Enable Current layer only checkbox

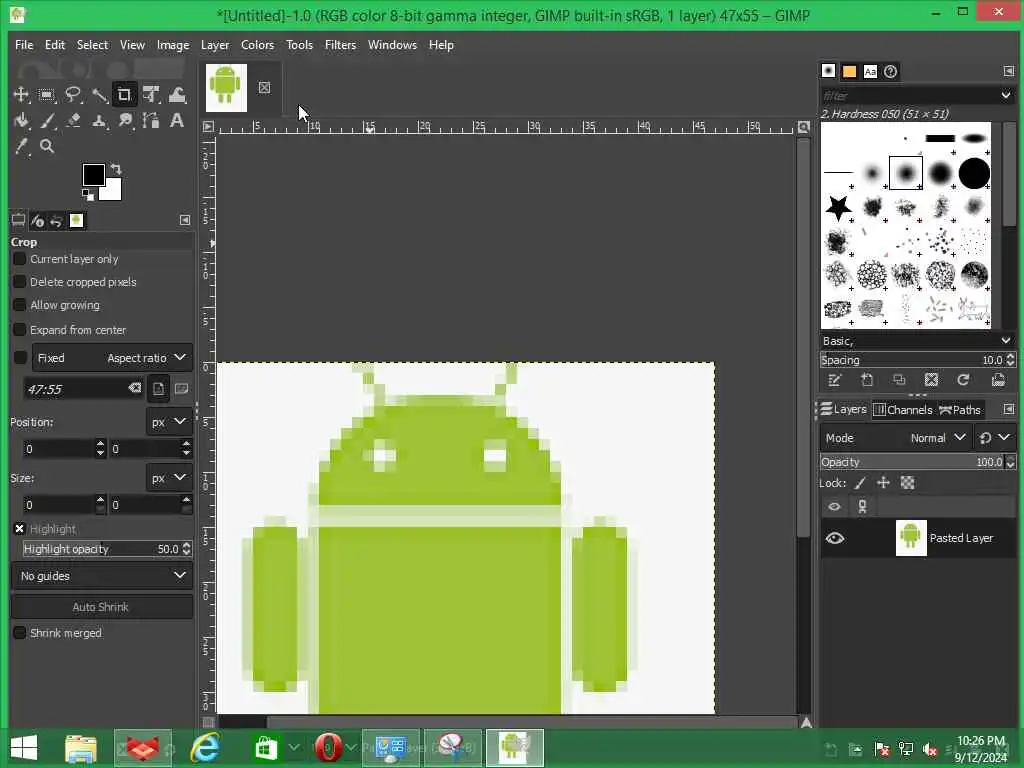(x=20, y=259)
